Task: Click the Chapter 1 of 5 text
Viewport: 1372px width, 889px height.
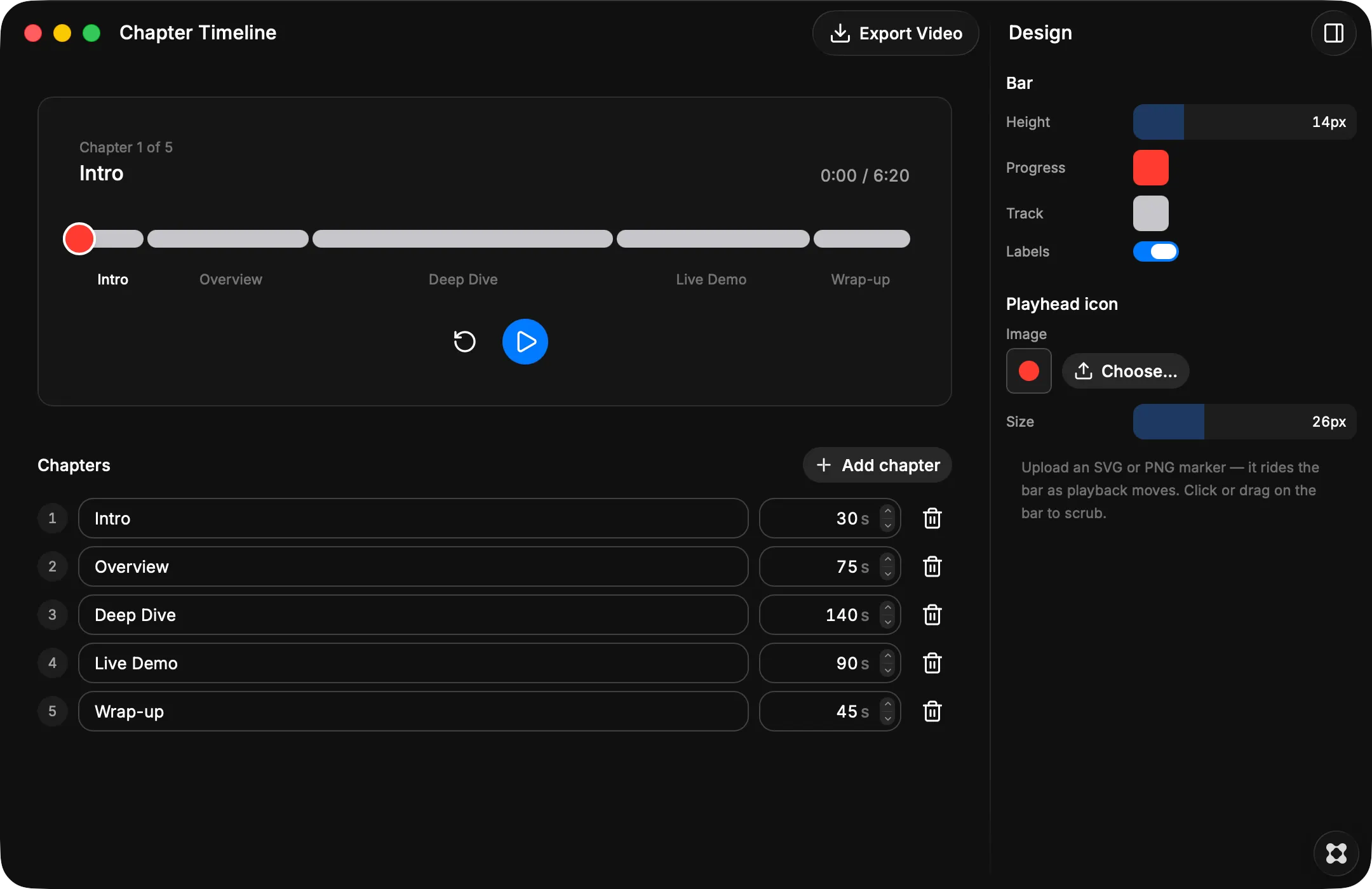Action: 126,147
